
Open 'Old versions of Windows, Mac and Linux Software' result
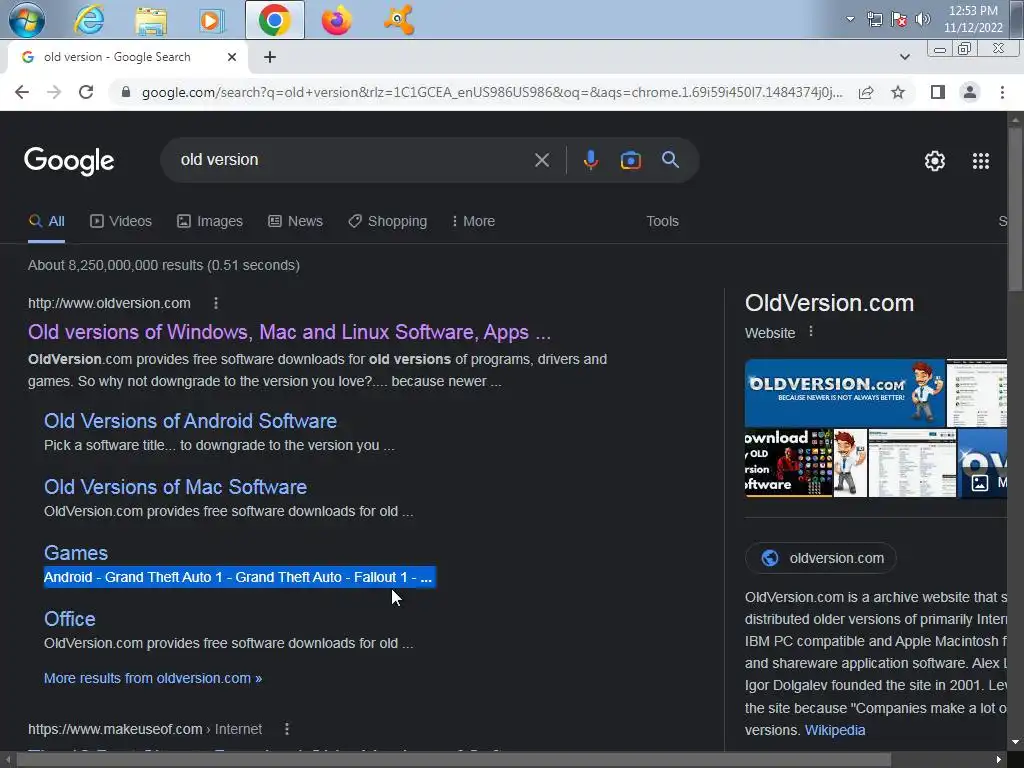click(x=289, y=332)
